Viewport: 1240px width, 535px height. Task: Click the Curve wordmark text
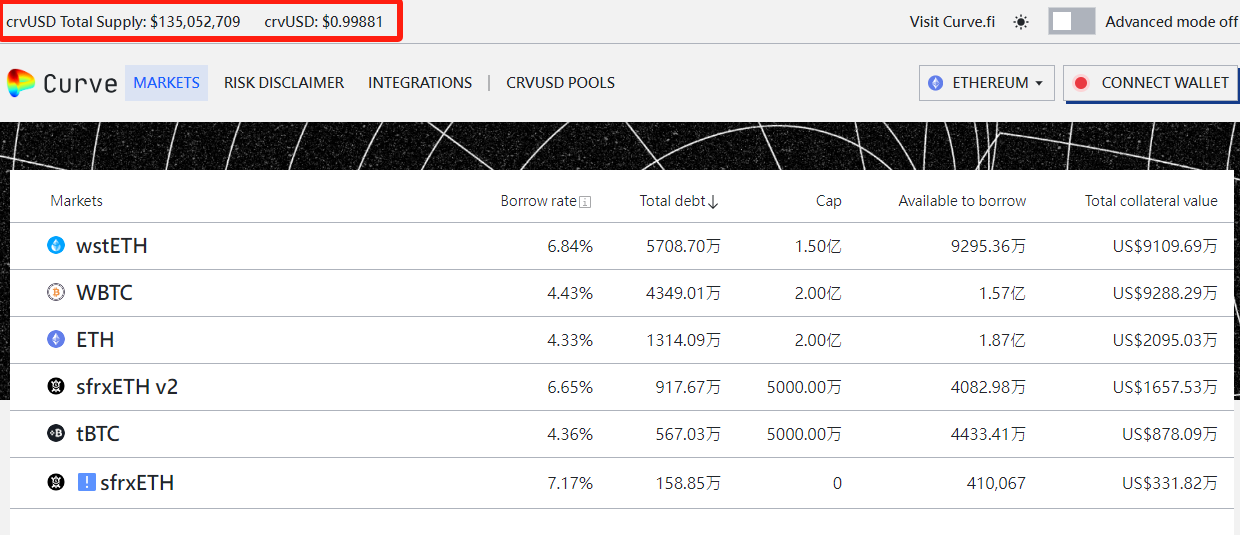pos(81,83)
